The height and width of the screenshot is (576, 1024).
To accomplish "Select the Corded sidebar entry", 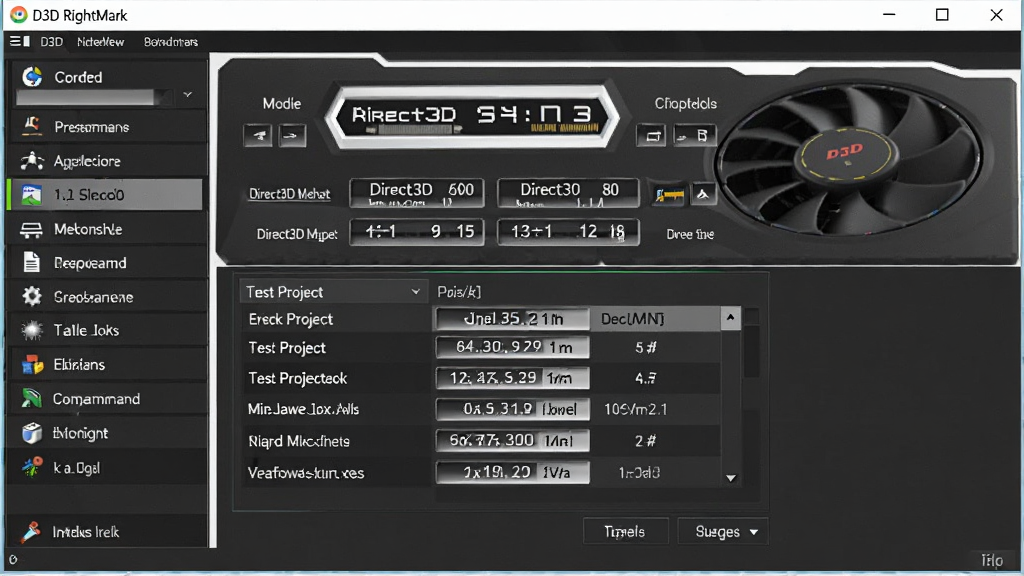I will click(x=107, y=77).
